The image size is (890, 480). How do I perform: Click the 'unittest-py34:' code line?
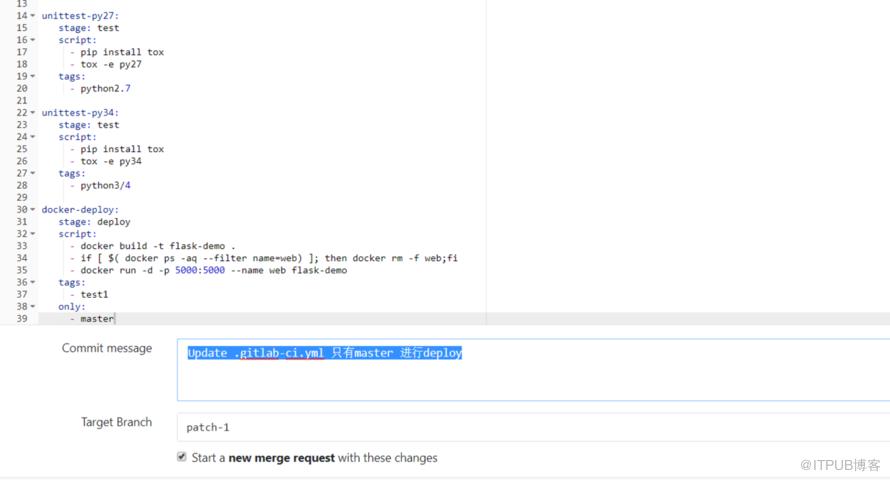[80, 112]
